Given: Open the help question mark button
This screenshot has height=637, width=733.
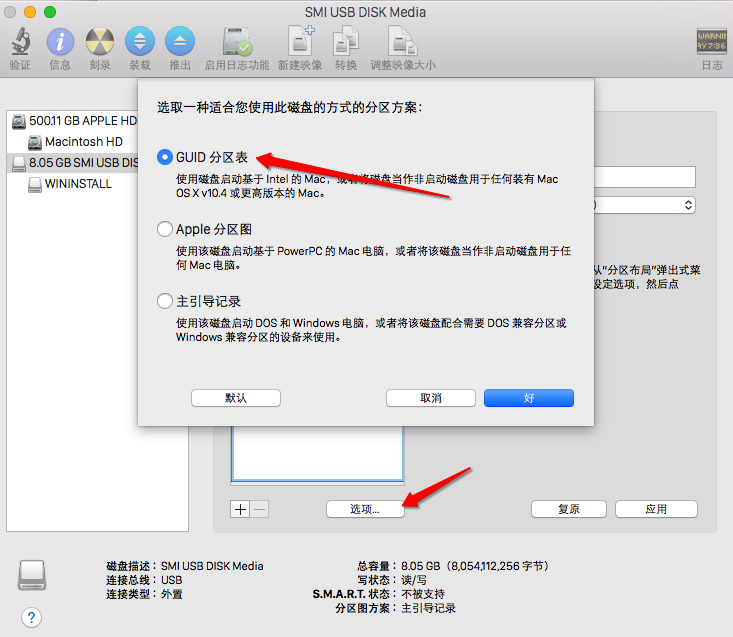Looking at the screenshot, I should coord(31,618).
